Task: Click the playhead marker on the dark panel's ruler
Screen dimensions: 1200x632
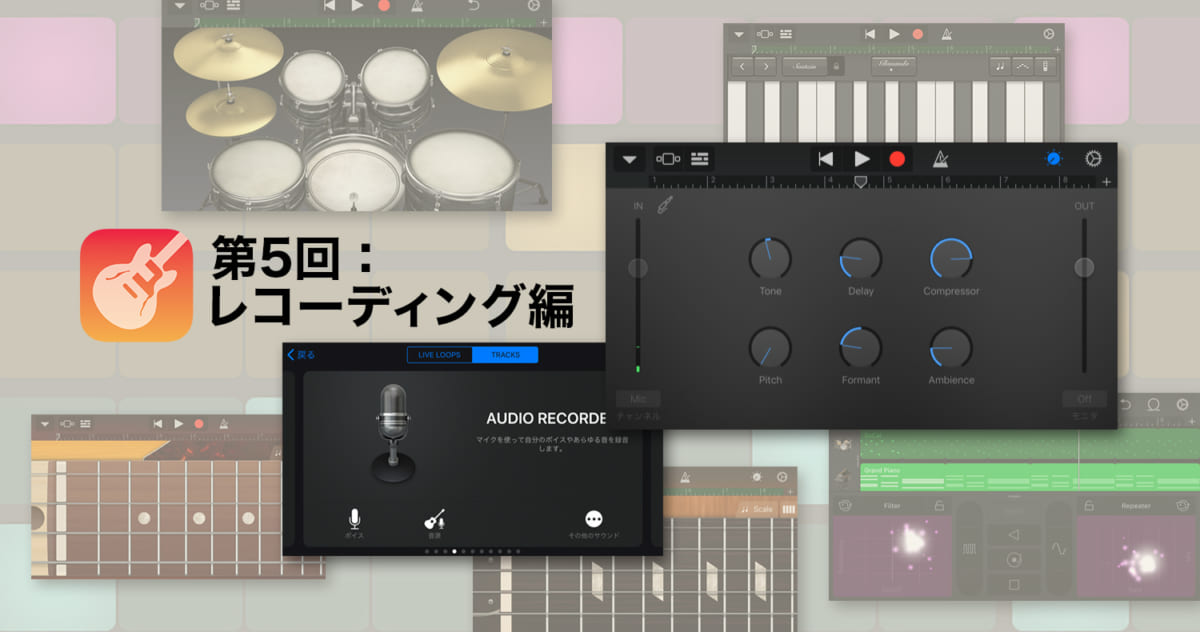Action: [860, 181]
